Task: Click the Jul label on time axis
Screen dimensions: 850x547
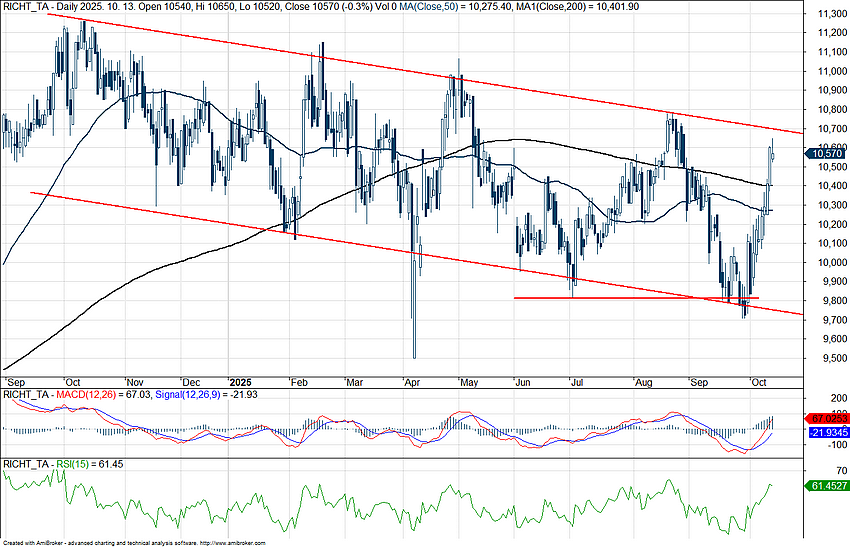Action: click(577, 382)
